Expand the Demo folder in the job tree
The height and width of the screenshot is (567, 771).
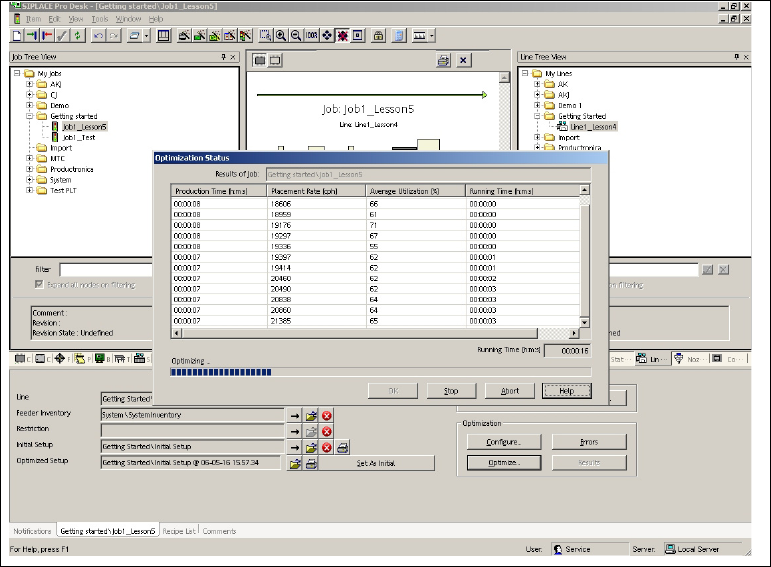(x=30, y=105)
